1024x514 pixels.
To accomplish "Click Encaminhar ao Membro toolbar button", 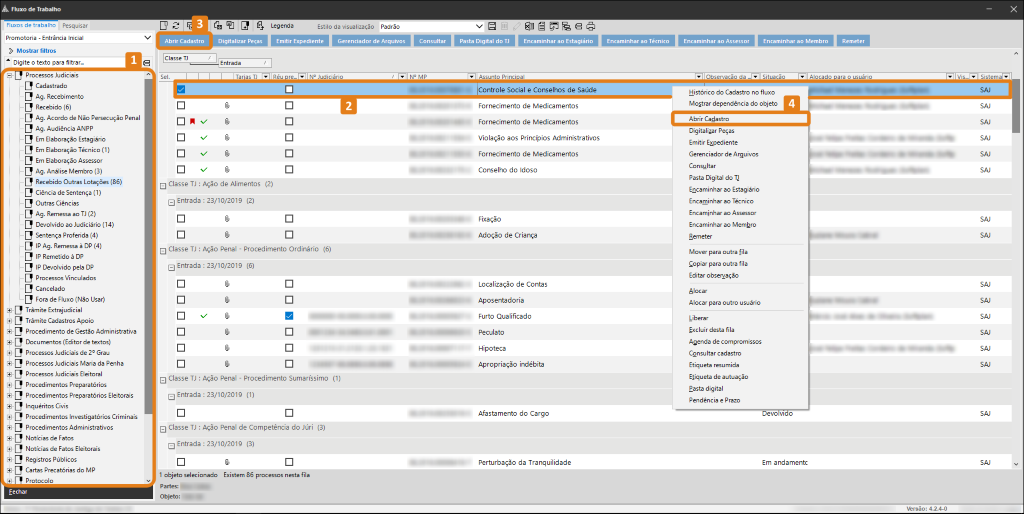I will click(x=795, y=40).
